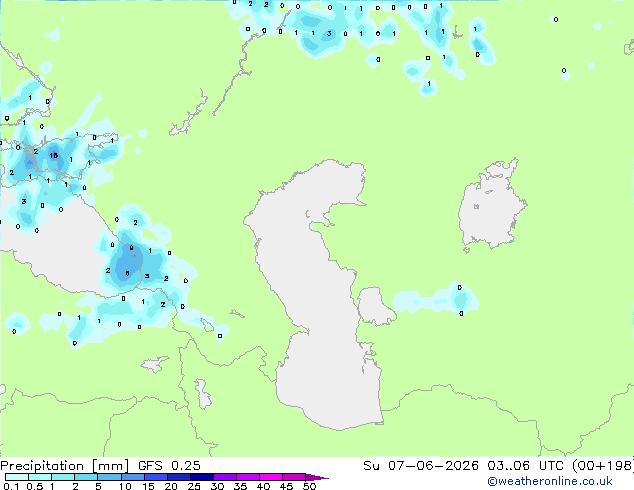Click the '18' precipitation value on map
634x490 pixels.
tap(54, 155)
